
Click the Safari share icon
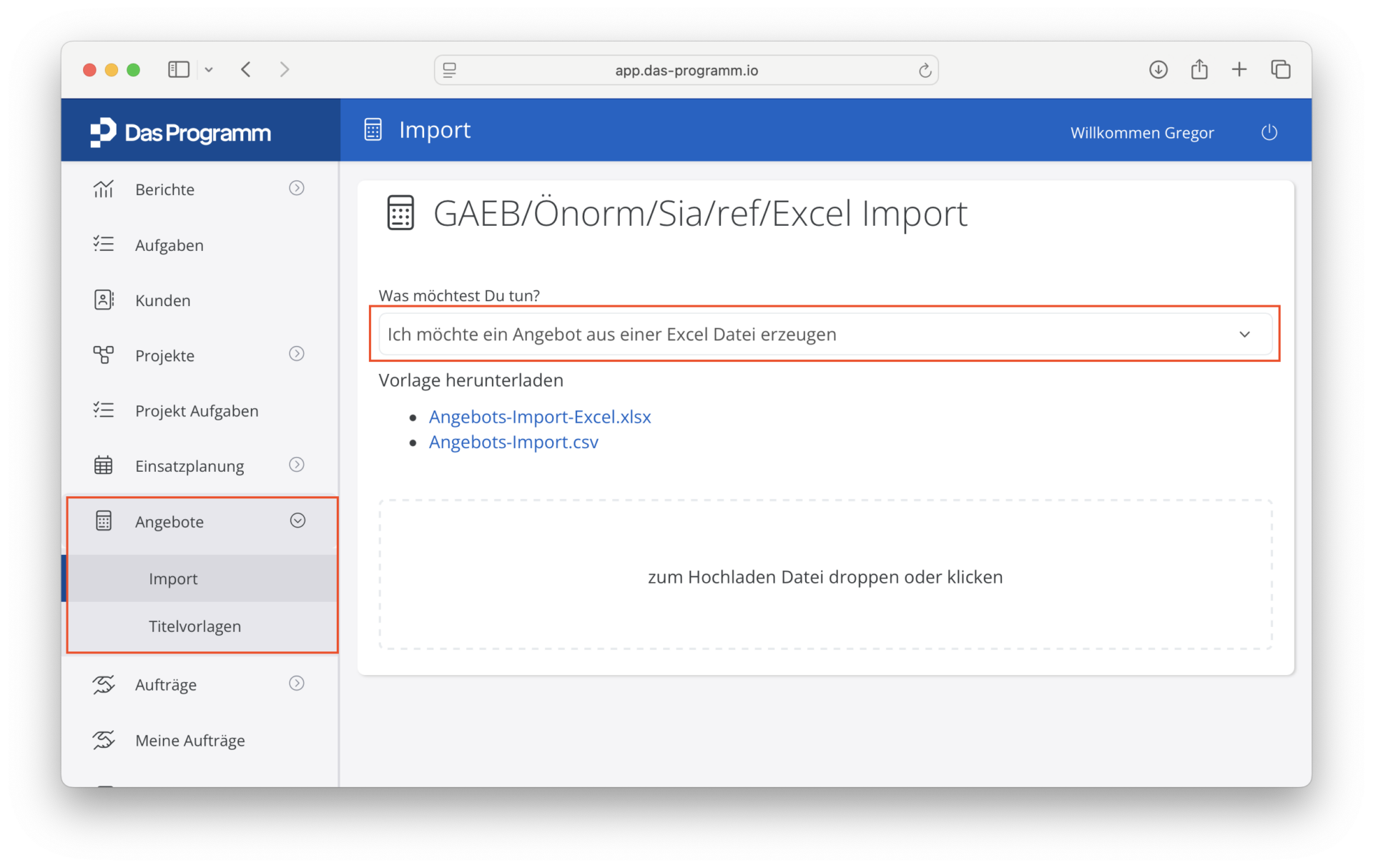click(x=1199, y=69)
